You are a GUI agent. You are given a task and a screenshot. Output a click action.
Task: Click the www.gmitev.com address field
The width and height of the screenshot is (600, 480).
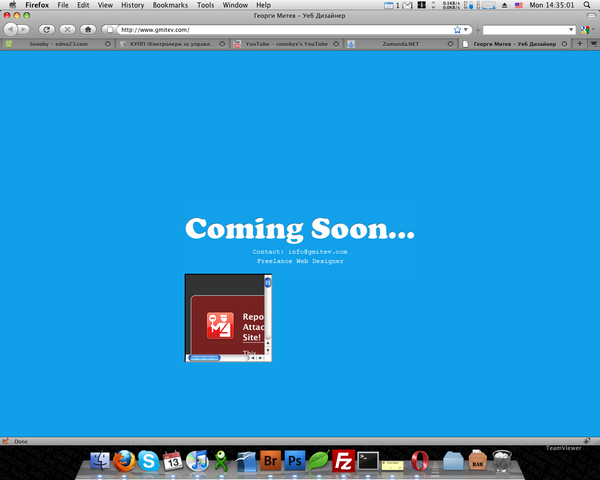tap(280, 29)
